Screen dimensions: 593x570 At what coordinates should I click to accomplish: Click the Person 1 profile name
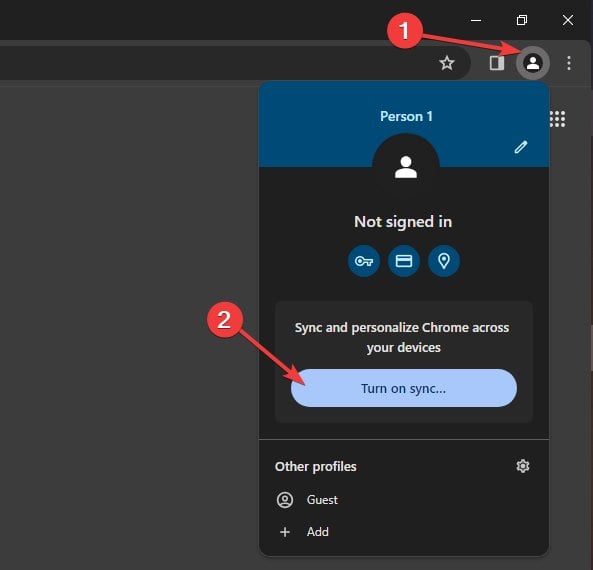pos(406,116)
